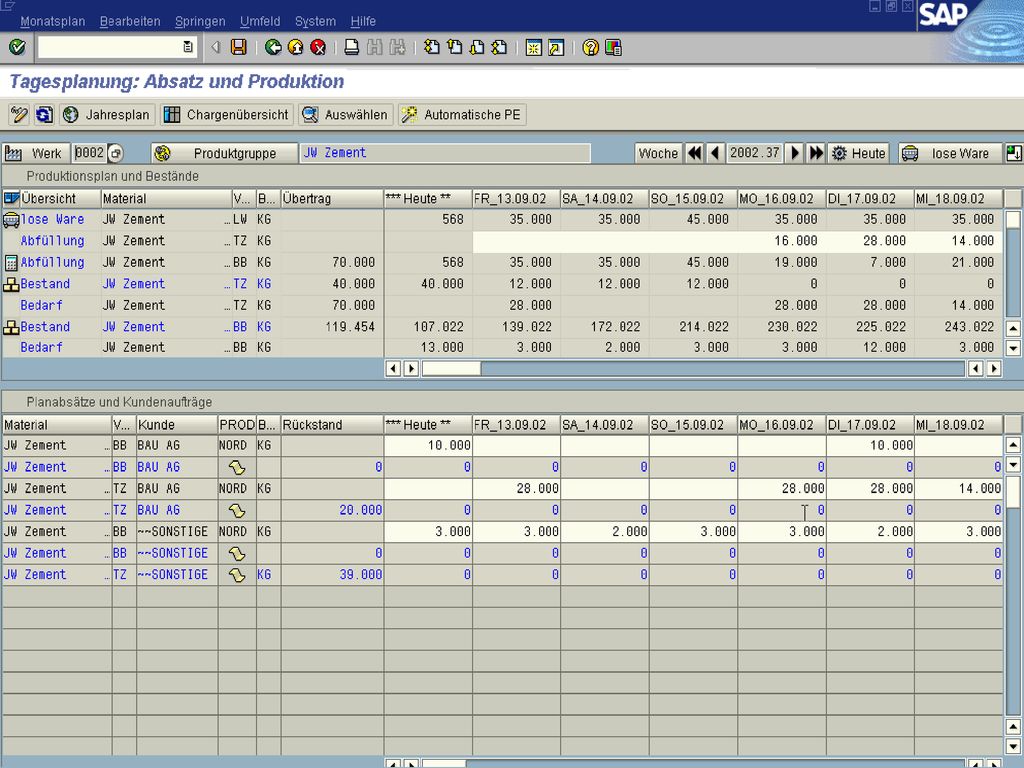Viewport: 1024px width, 768px height.
Task: Click upper table vertical scroll up arrow
Action: point(1013,328)
